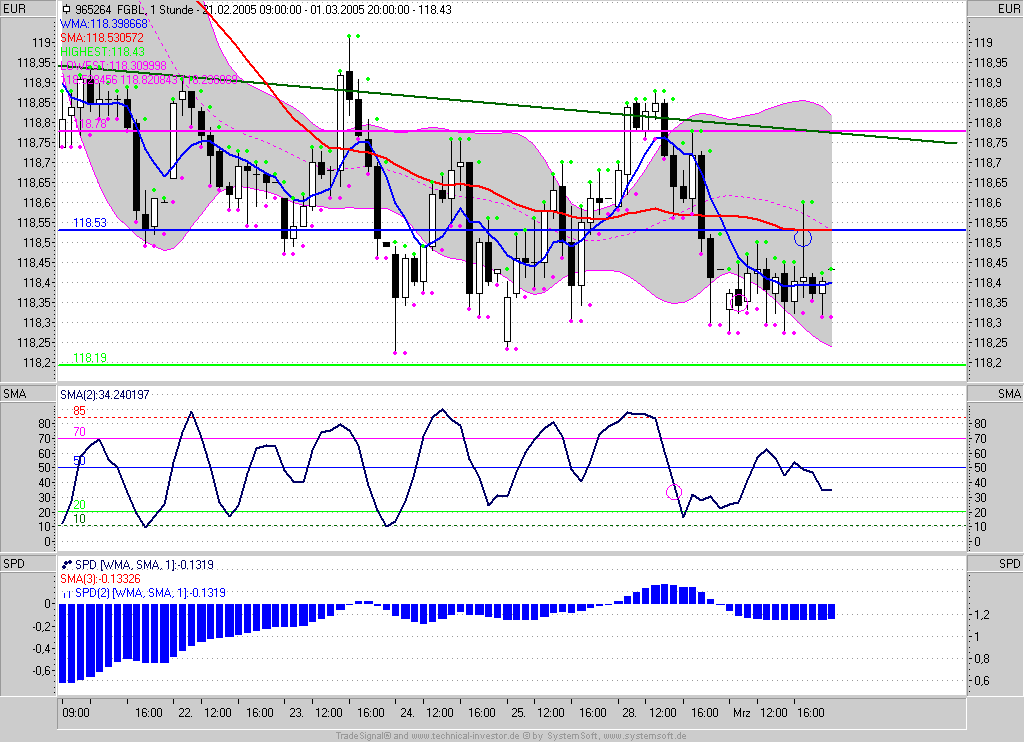Select the SMA(2):34.240197 indicator label
The height and width of the screenshot is (742, 1024).
click(103, 396)
